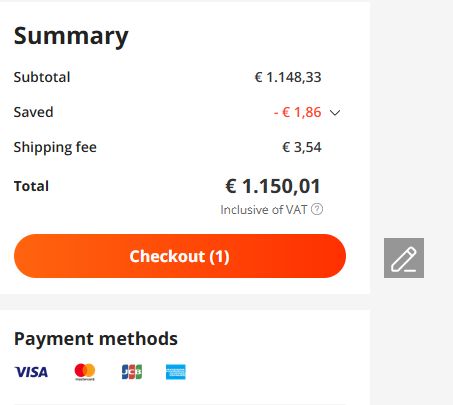Click the Inclusive of VAT text
The width and height of the screenshot is (453, 405).
tap(264, 210)
